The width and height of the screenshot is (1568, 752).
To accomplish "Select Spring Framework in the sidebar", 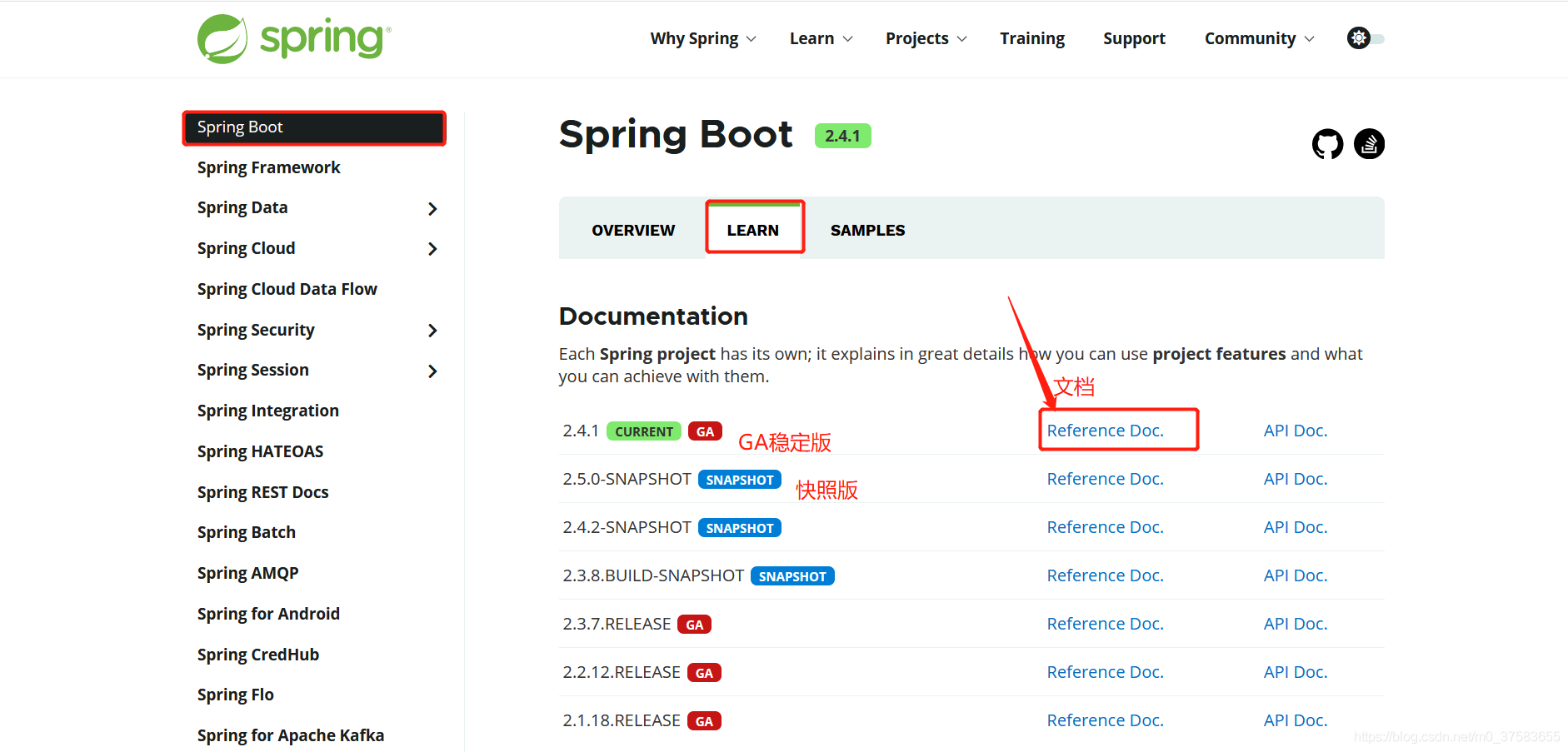I will [x=268, y=167].
